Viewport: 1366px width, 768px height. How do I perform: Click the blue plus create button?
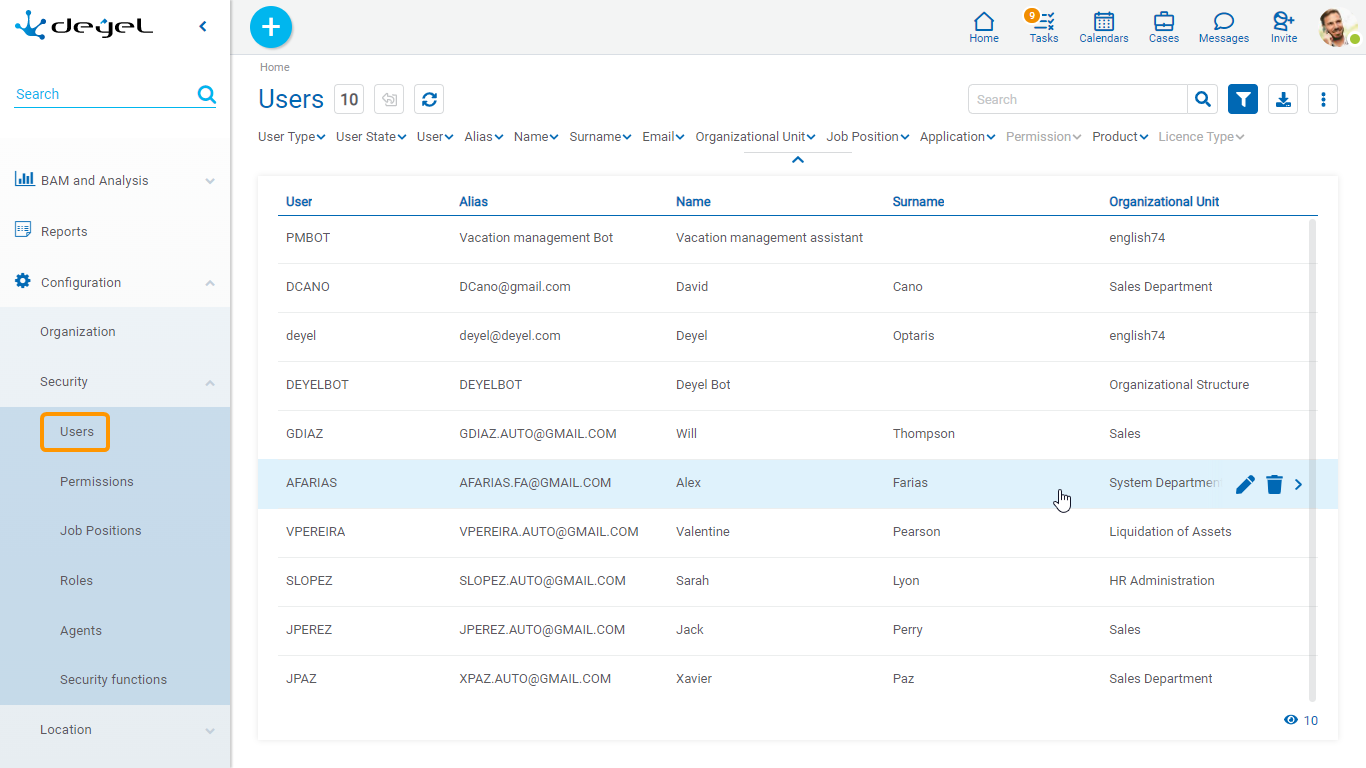point(271,27)
